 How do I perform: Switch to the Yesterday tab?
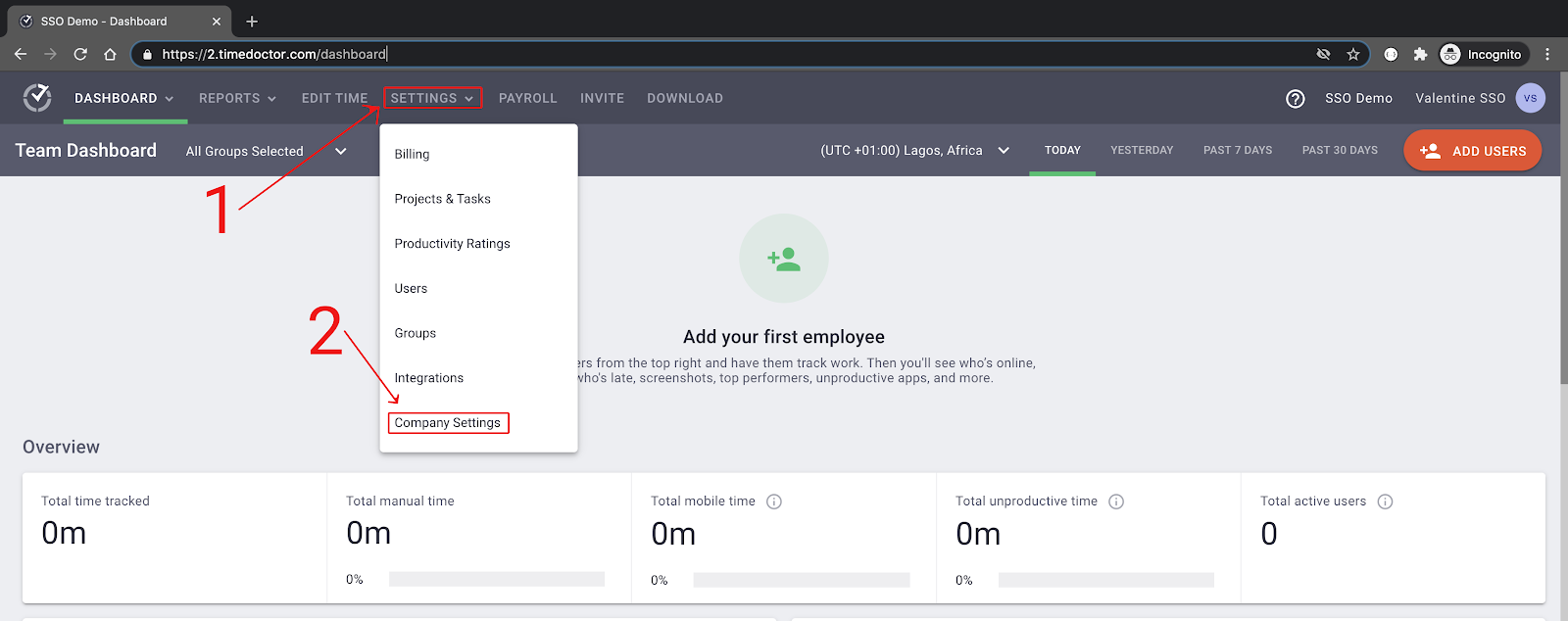[x=1142, y=150]
